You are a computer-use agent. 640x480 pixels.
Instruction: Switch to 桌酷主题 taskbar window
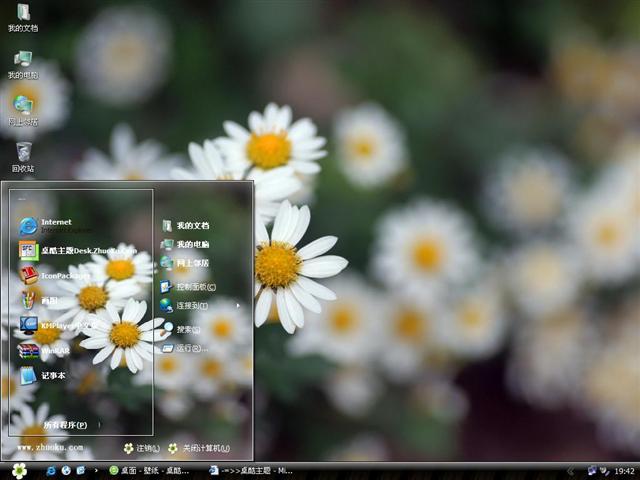pyautogui.click(x=251, y=471)
